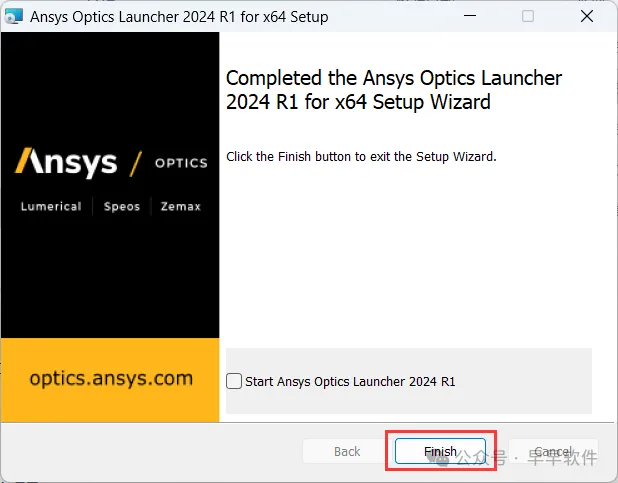618x483 pixels.
Task: Click the installer icon in title bar
Action: (13, 16)
